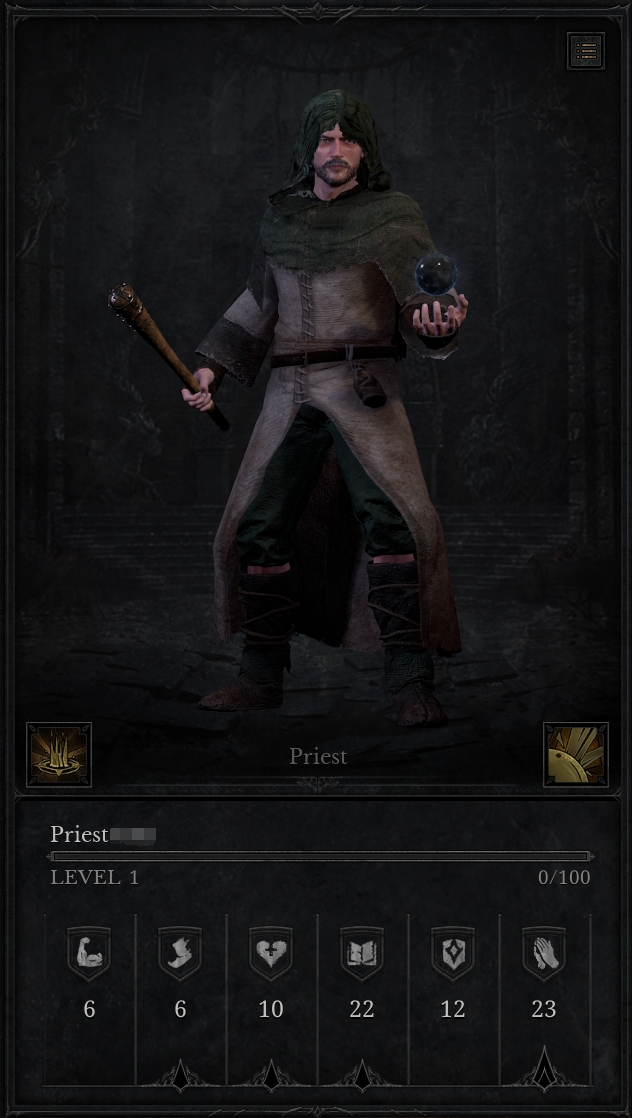Click the Priest character name text

(x=79, y=834)
